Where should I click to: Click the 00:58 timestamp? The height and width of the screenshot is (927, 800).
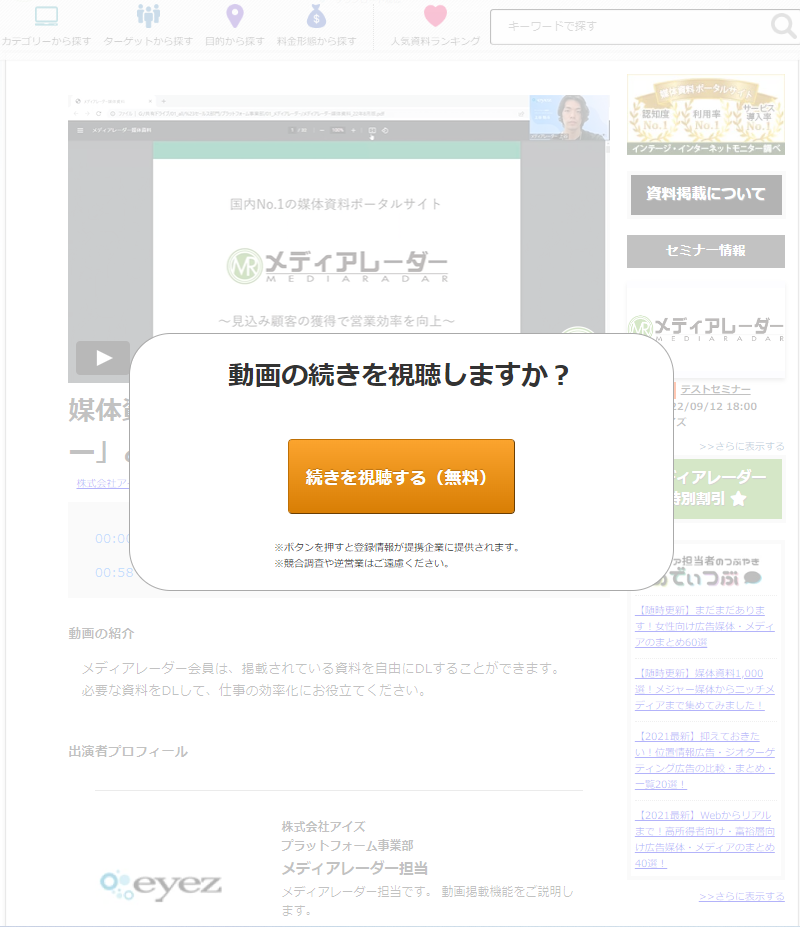click(114, 572)
